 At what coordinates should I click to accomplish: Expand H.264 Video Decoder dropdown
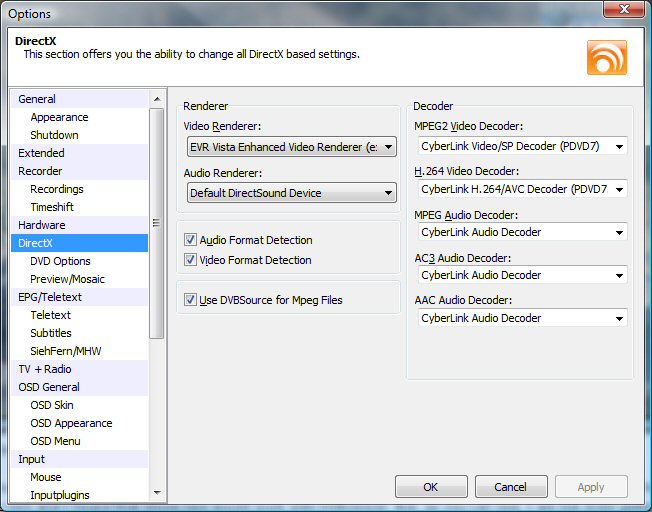pos(523,189)
